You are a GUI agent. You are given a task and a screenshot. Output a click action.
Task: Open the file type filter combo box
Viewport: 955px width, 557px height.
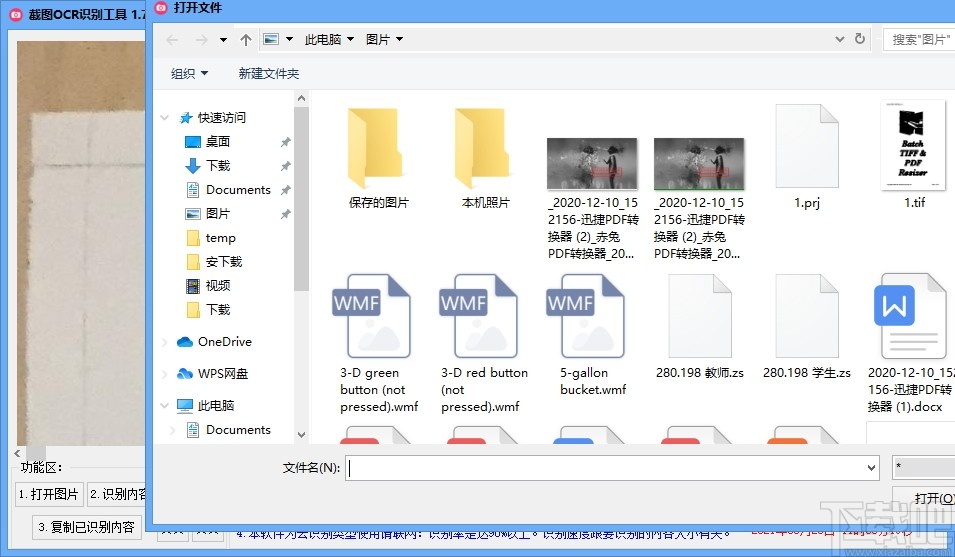923,467
